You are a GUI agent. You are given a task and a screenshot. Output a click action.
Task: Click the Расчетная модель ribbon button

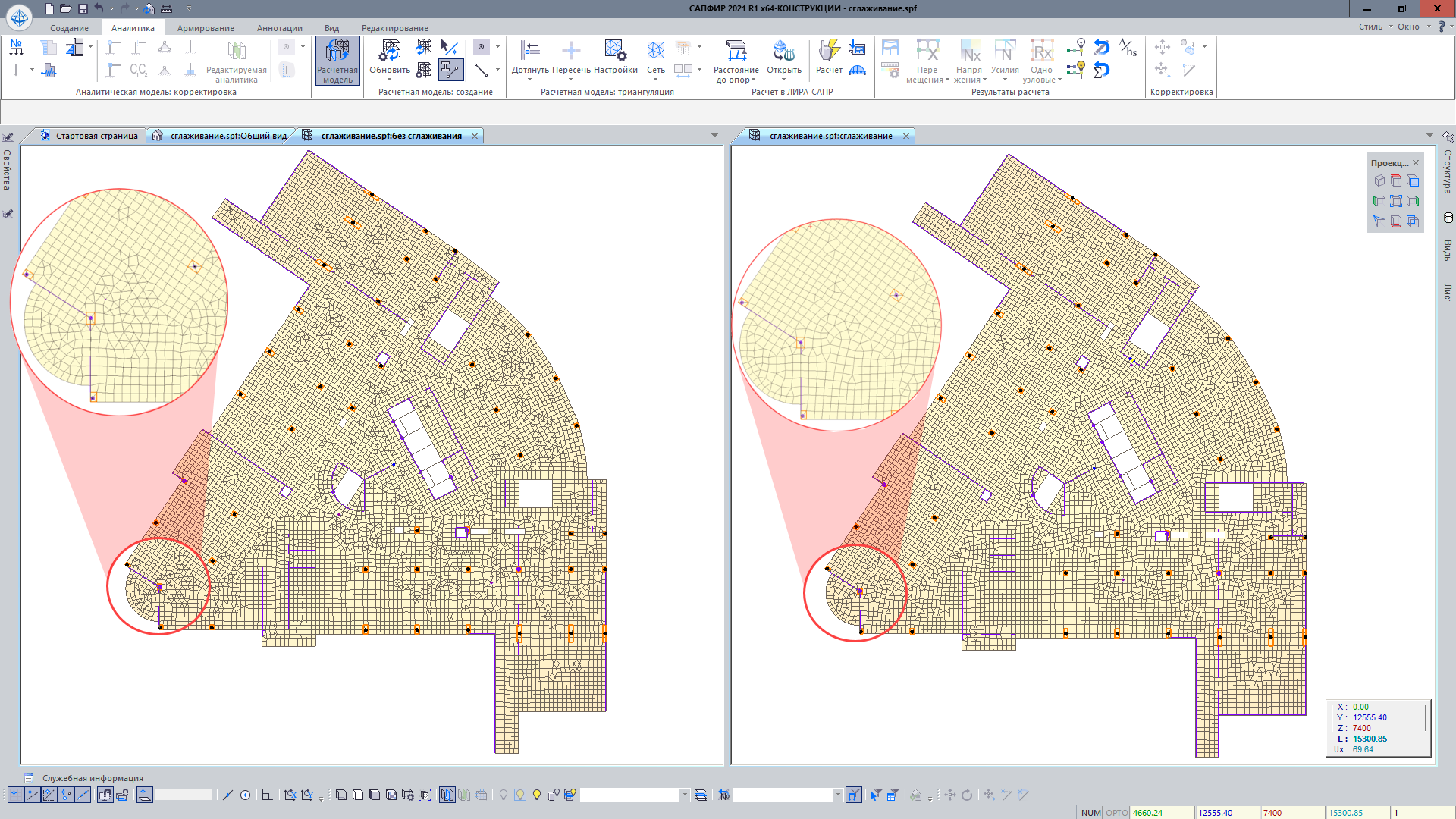(337, 61)
